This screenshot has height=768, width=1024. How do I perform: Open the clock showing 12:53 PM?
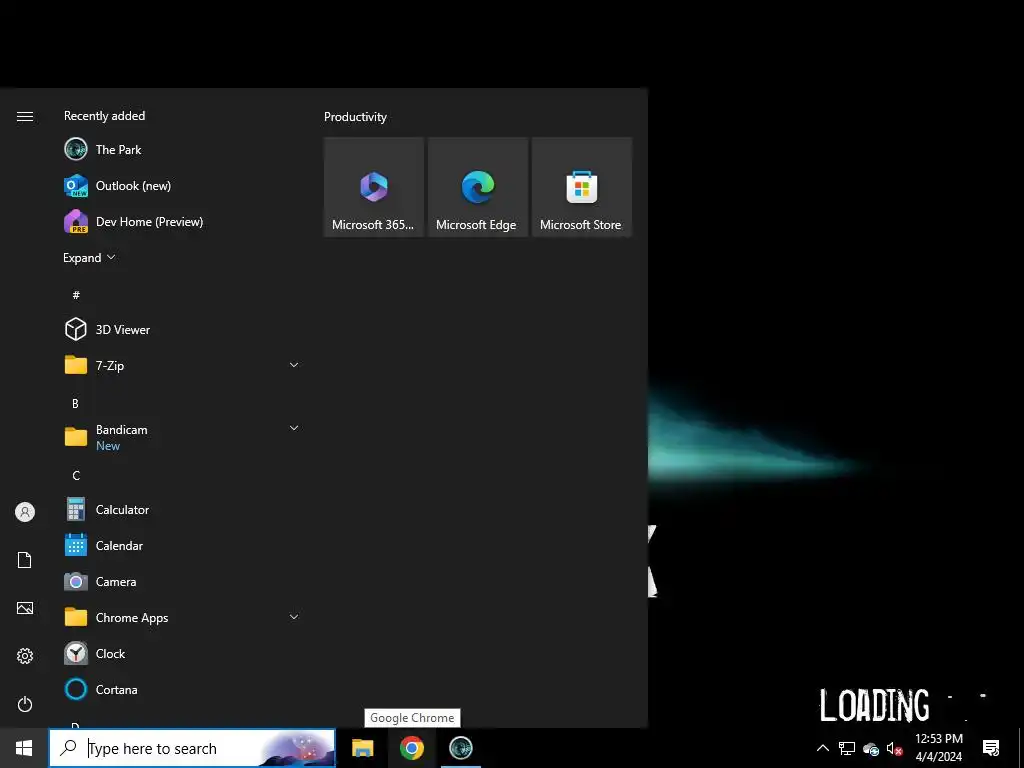point(938,748)
